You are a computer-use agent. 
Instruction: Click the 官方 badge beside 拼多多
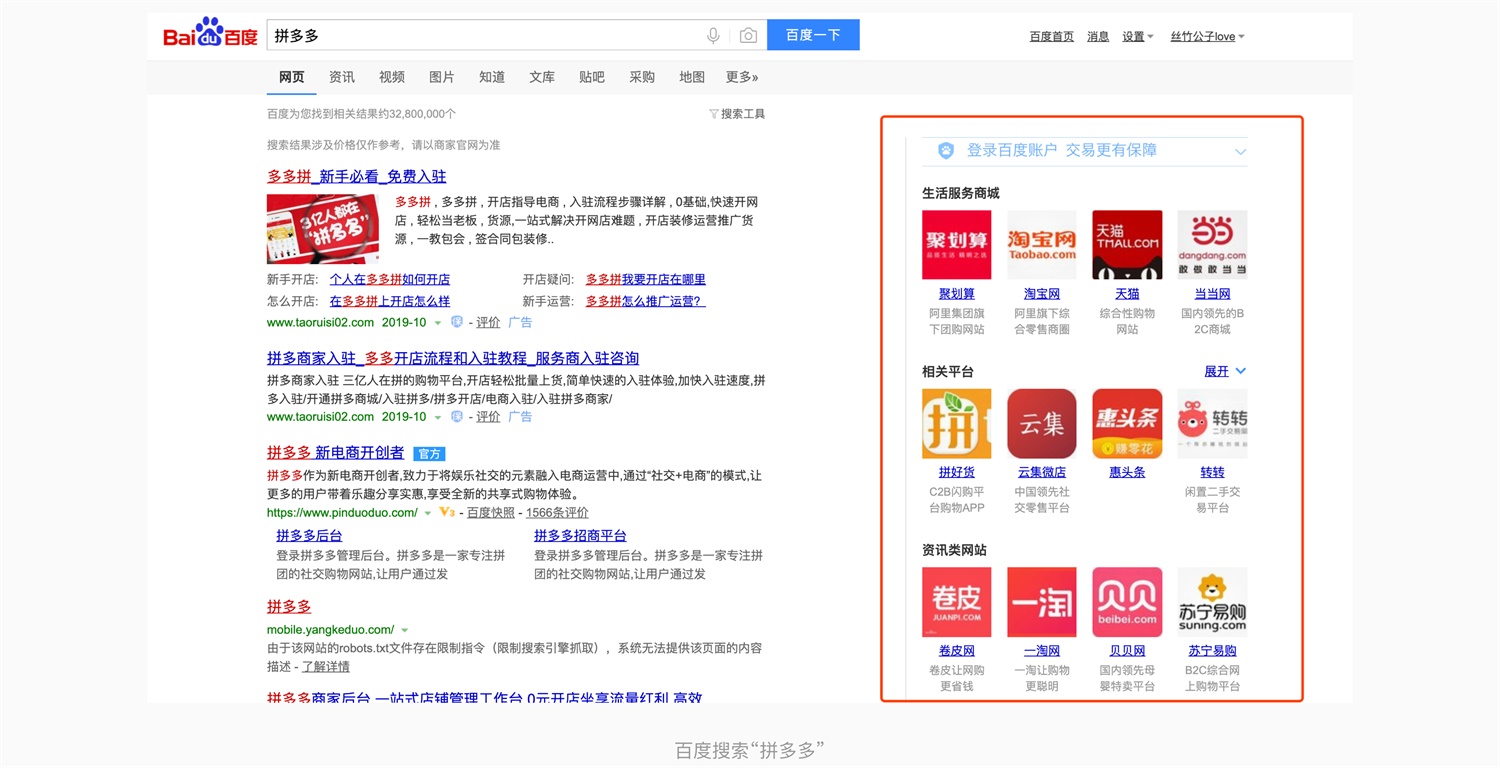tap(429, 453)
